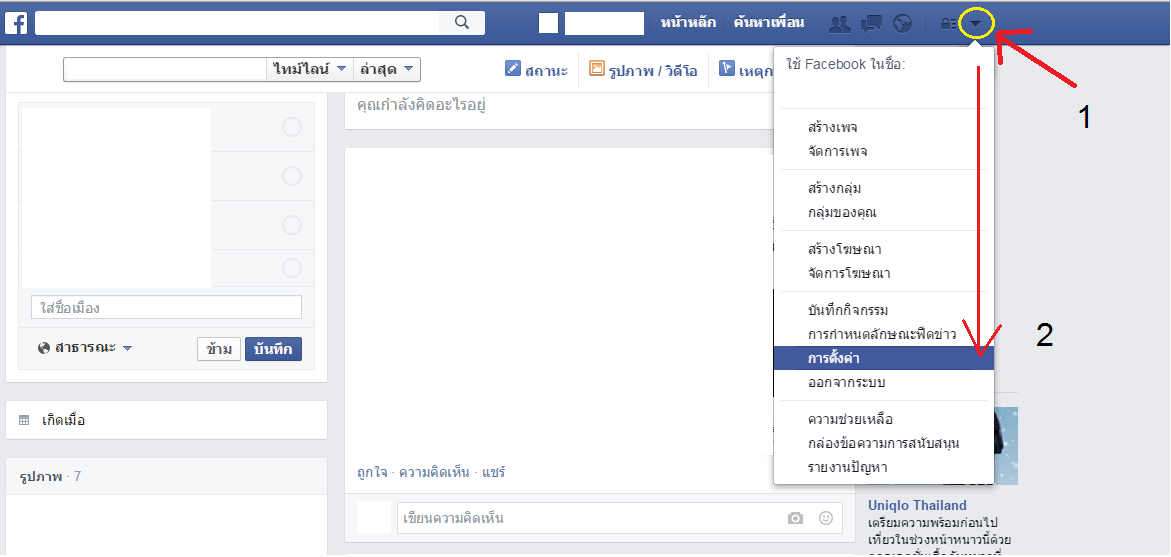This screenshot has width=1171, height=557.
Task: Click the Facebook logo icon
Action: point(17,22)
